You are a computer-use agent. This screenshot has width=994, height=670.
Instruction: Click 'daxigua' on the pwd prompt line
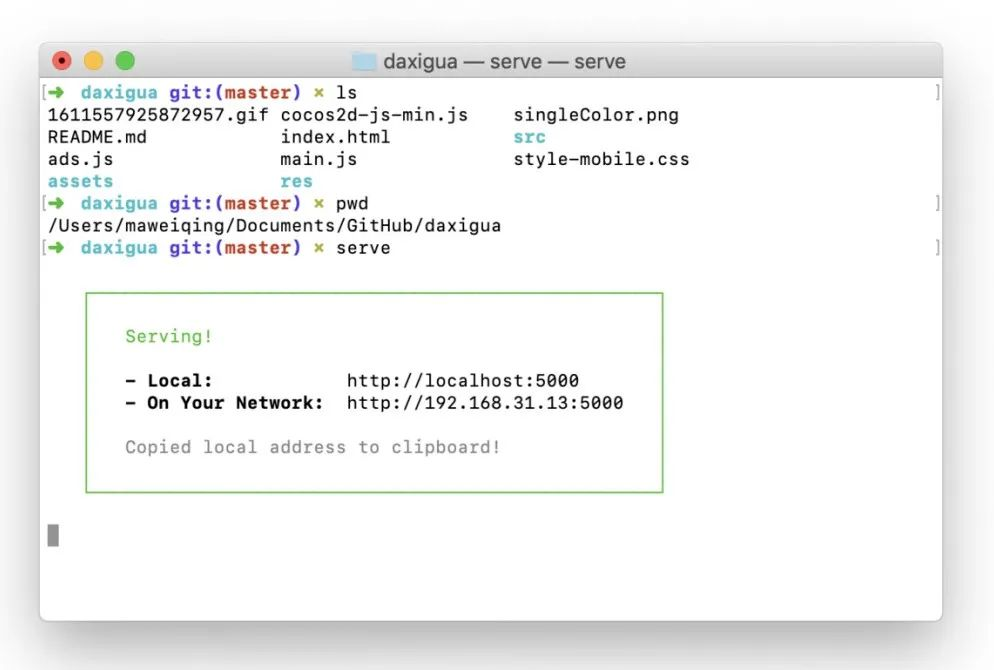tap(119, 203)
